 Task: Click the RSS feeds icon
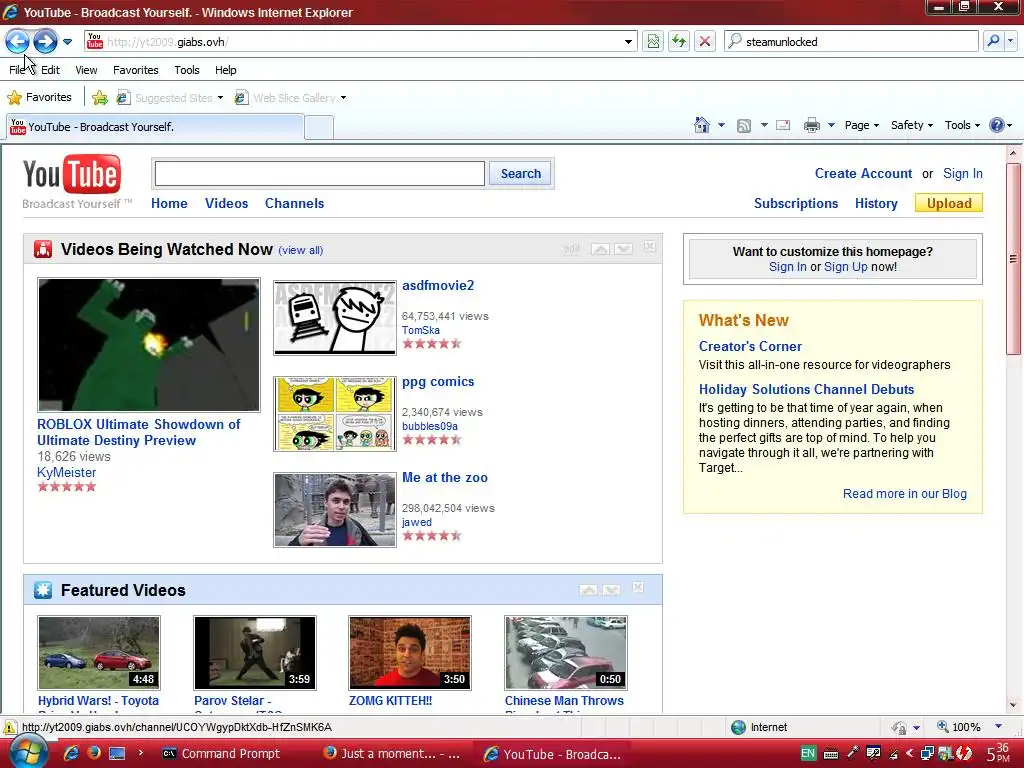[744, 125]
